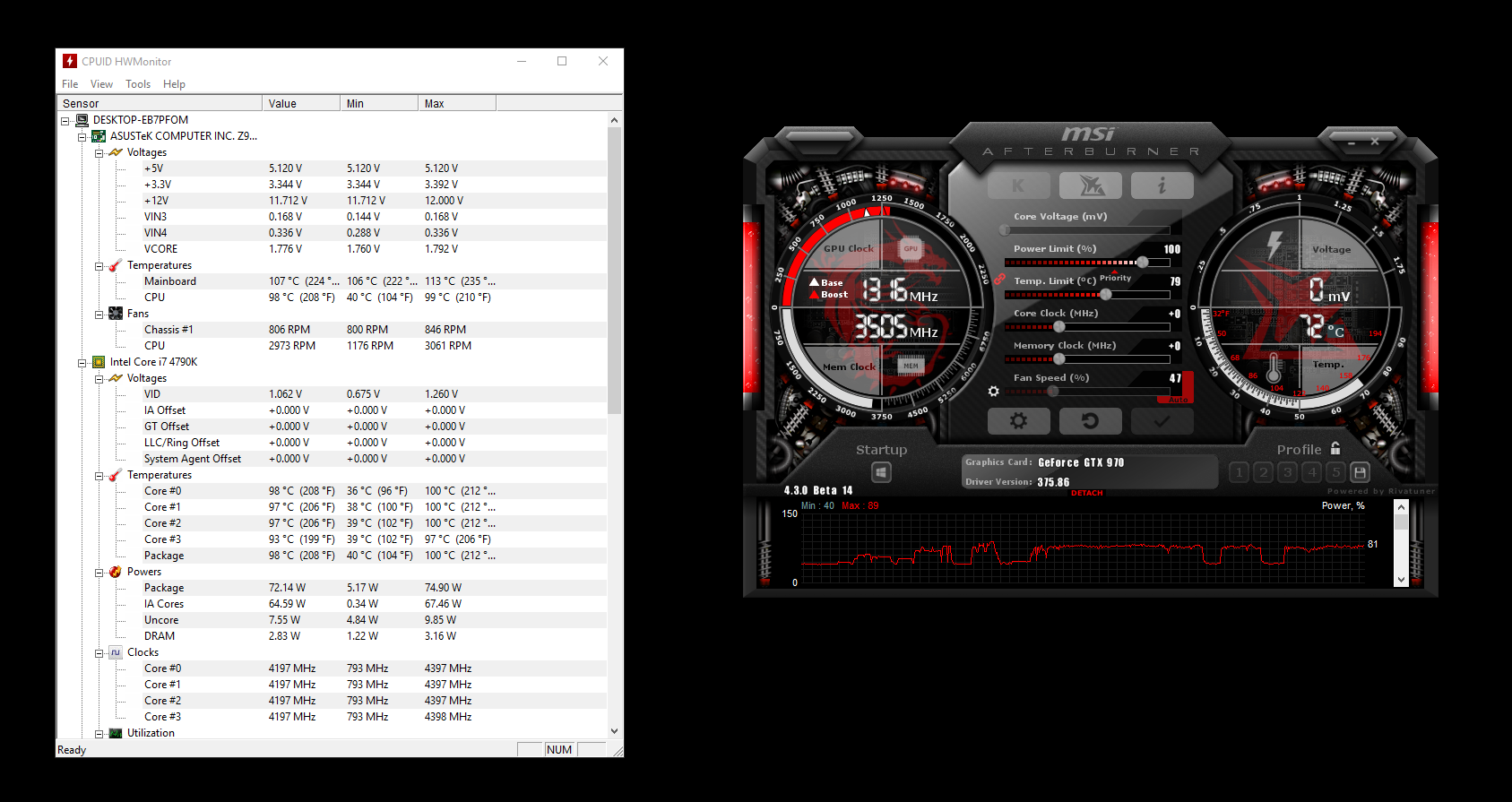
Task: Select Afterburner profile slot 5
Action: (x=1335, y=472)
